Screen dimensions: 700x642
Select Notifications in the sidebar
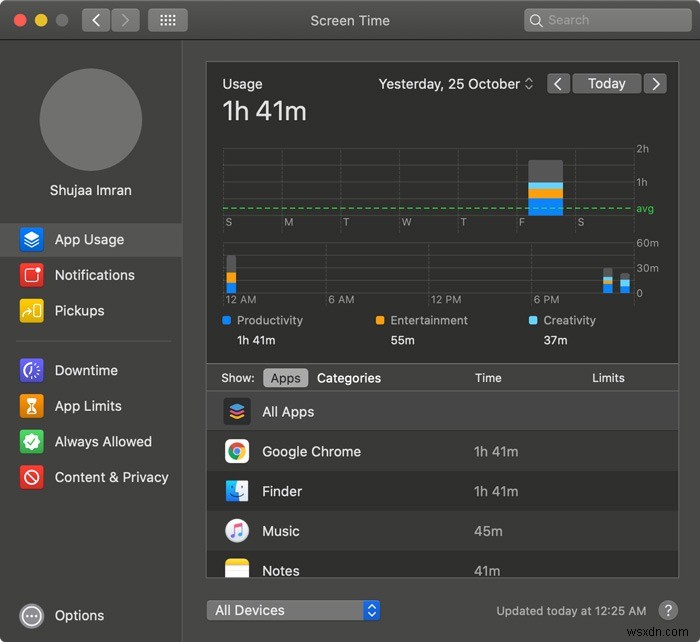click(x=91, y=275)
